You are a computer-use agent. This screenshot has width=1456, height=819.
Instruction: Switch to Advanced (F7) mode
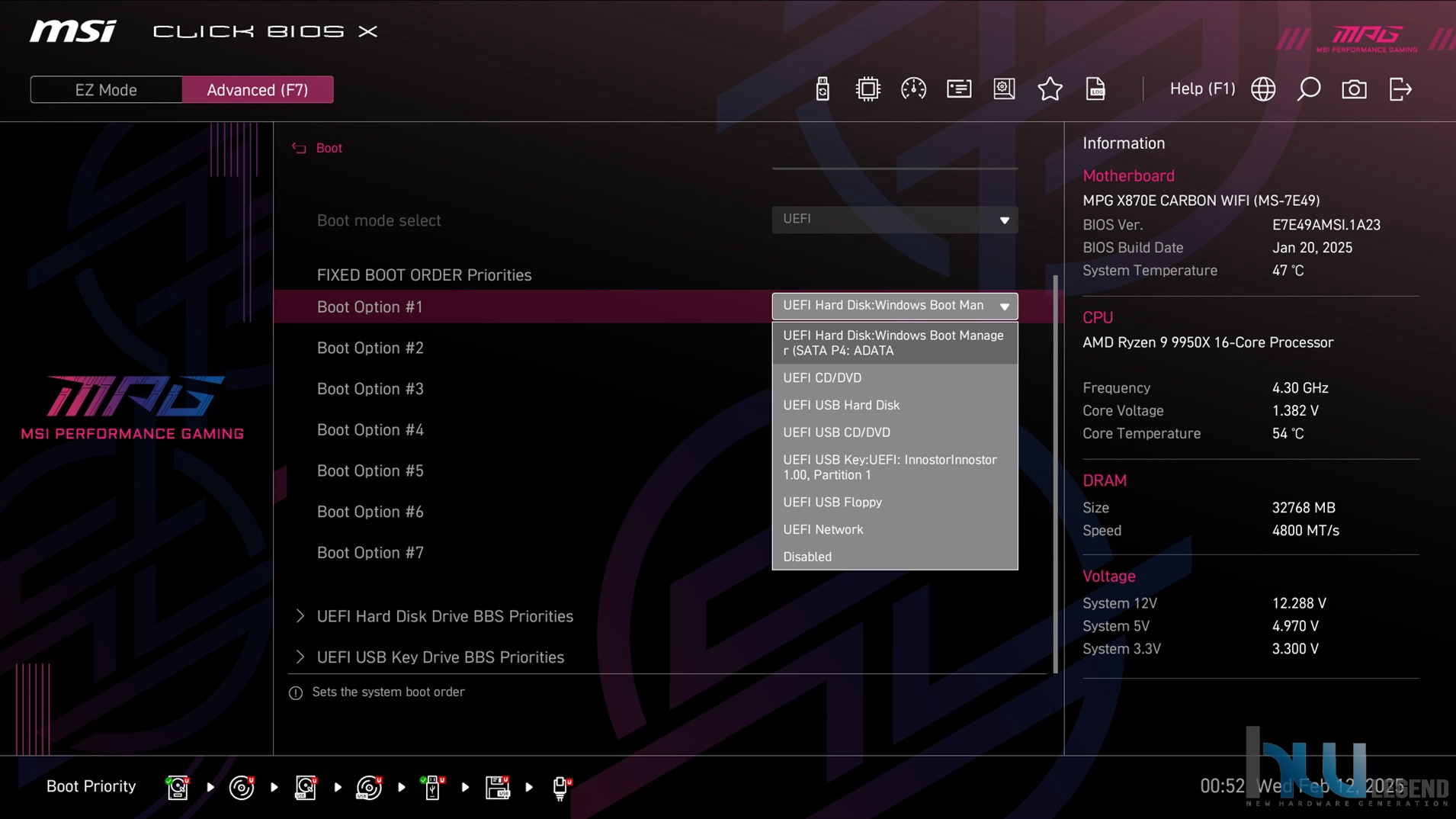(x=258, y=89)
